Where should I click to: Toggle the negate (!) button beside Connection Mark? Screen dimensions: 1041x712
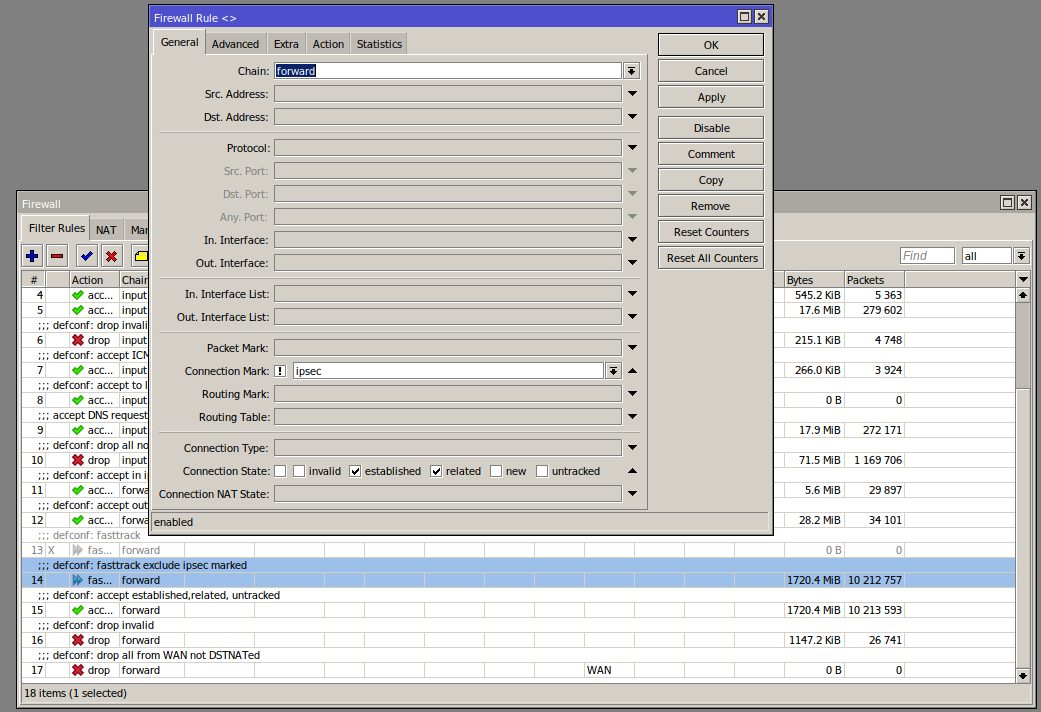point(280,370)
